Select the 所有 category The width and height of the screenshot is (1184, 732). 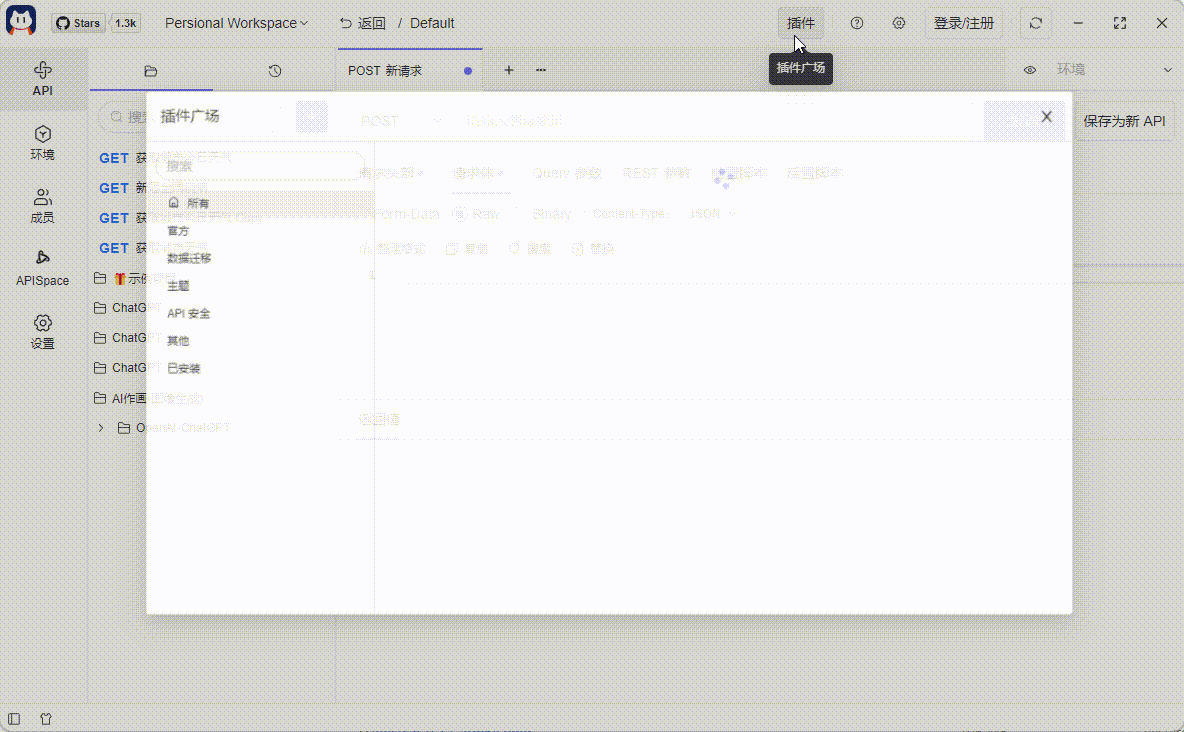pos(260,203)
